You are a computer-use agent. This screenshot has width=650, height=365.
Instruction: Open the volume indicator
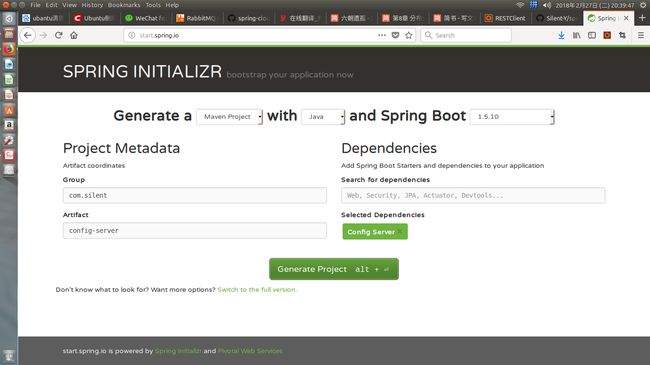coord(547,5)
